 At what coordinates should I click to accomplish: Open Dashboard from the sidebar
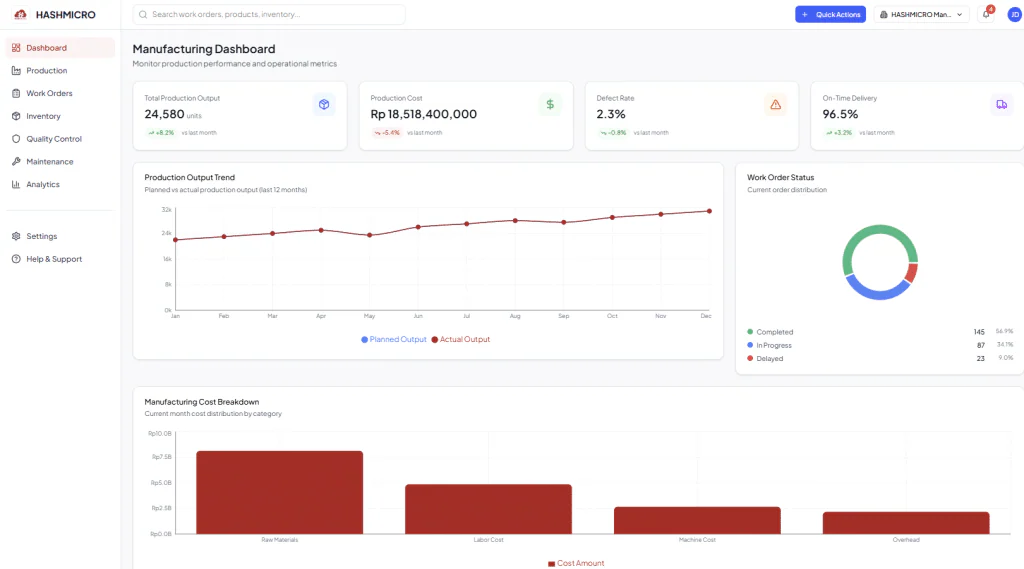coord(60,48)
